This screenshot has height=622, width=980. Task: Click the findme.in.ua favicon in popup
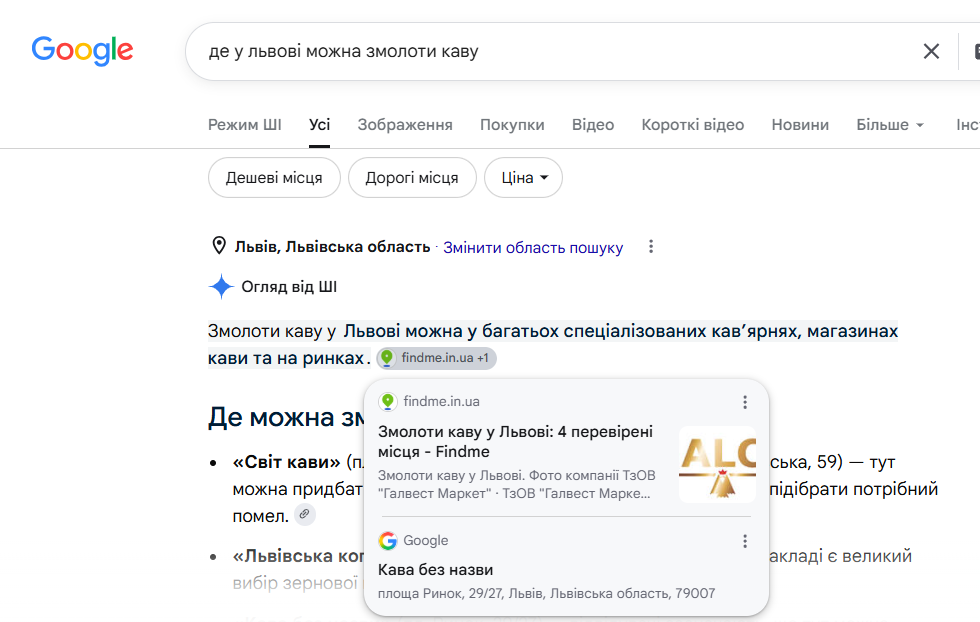click(388, 401)
